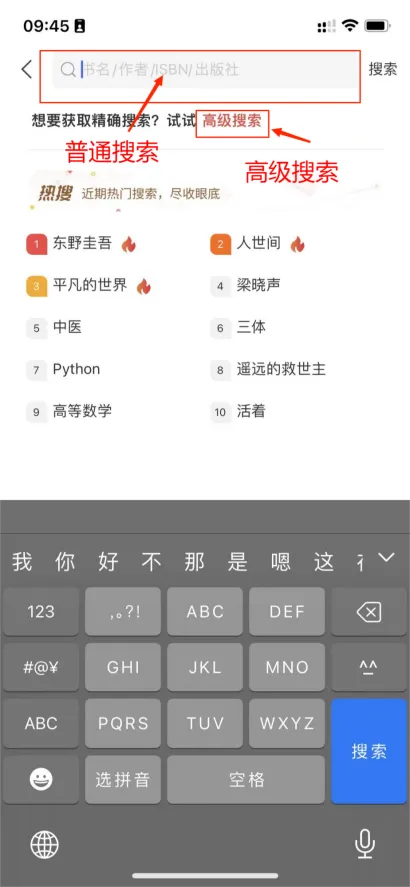Switch keyboard to #@¥ symbols mode
The width and height of the screenshot is (410, 887).
pos(41,667)
